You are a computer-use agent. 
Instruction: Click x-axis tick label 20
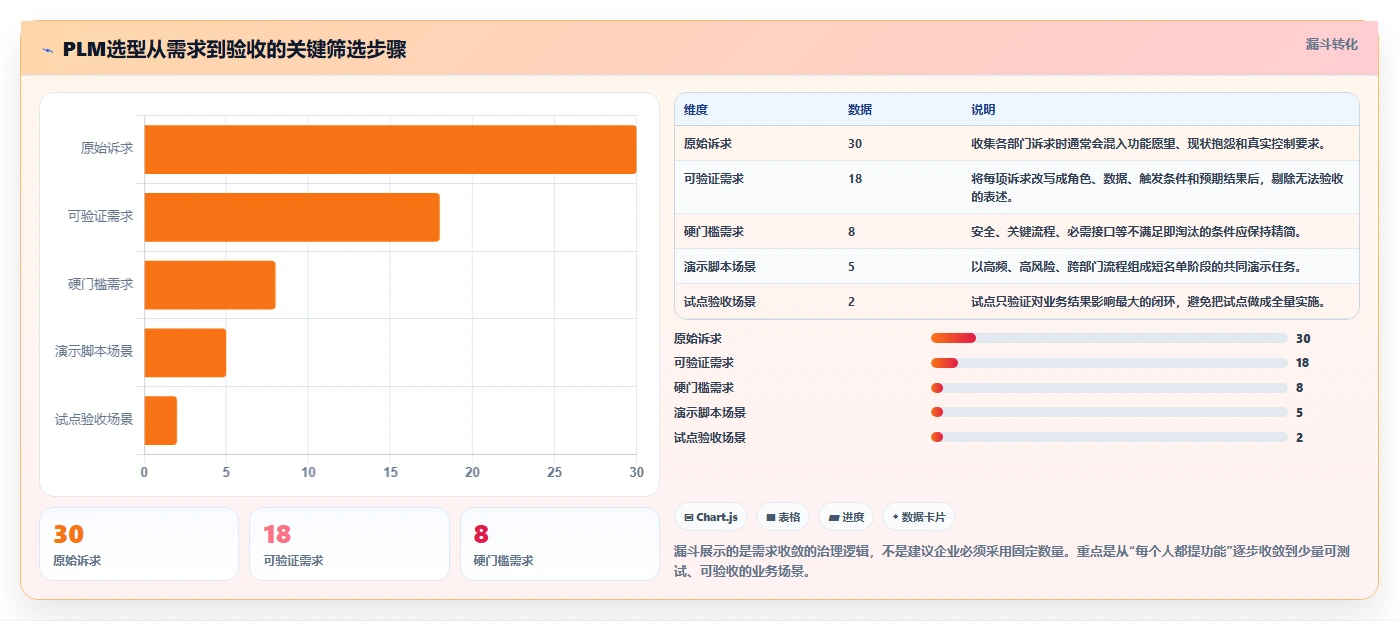[472, 473]
